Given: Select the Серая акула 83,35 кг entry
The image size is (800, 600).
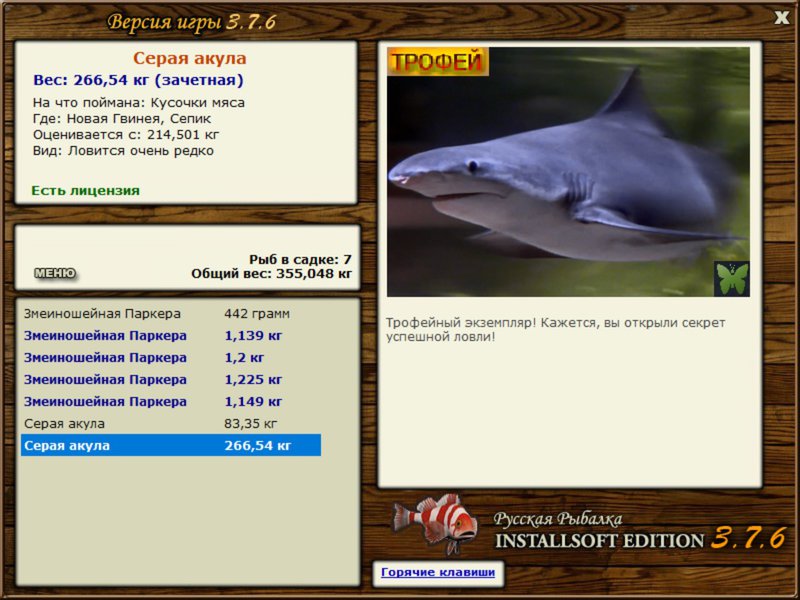Looking at the screenshot, I should pyautogui.click(x=171, y=423).
